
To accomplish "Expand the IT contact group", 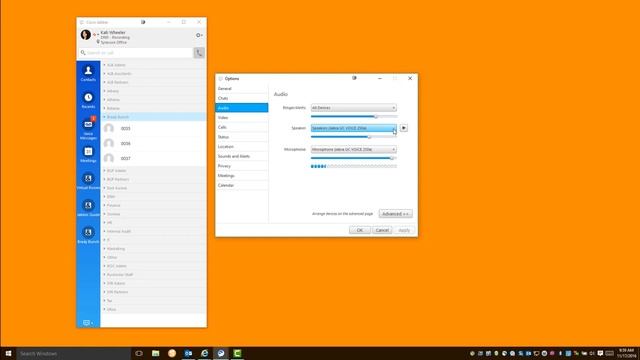I will [x=153, y=240].
